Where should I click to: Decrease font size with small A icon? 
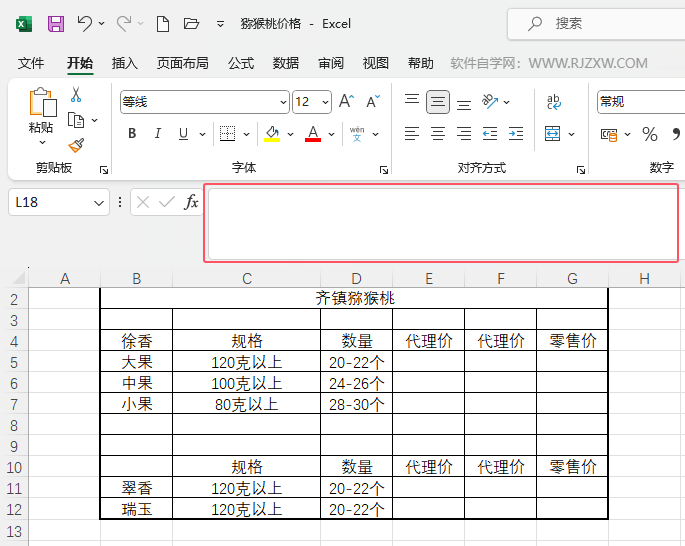(x=373, y=102)
